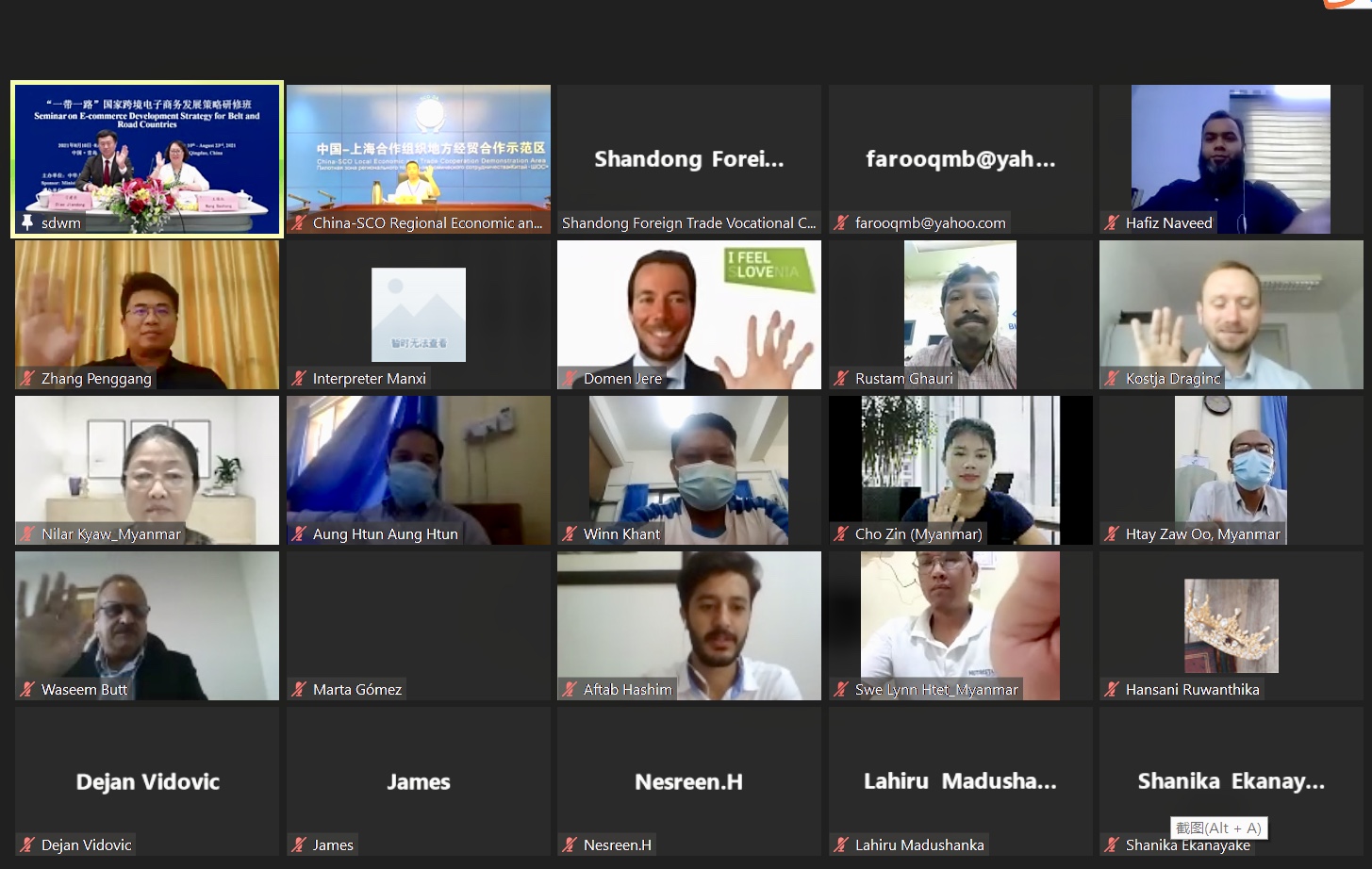Click muted mic icon beside Zhang Penggang
Screen dimensions: 1372x869
[27, 379]
